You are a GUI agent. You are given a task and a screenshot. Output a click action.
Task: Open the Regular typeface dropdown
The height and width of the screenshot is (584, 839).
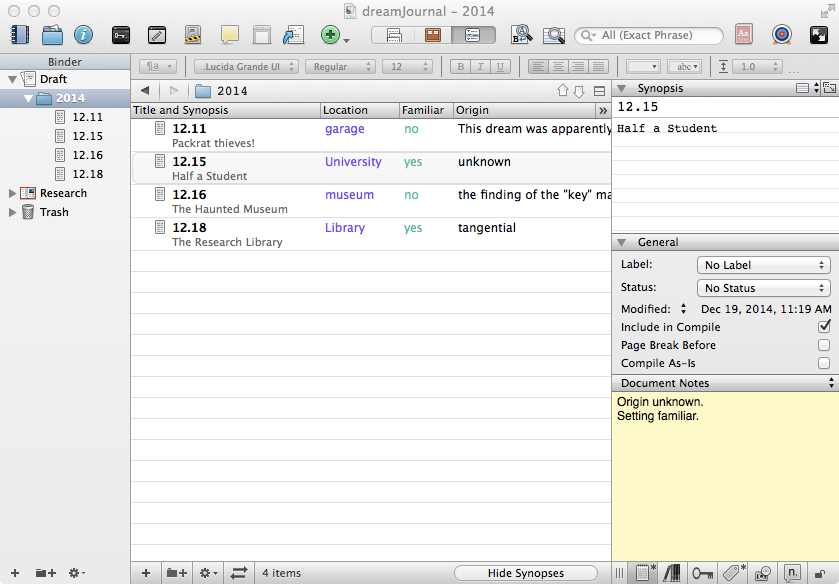pos(339,66)
